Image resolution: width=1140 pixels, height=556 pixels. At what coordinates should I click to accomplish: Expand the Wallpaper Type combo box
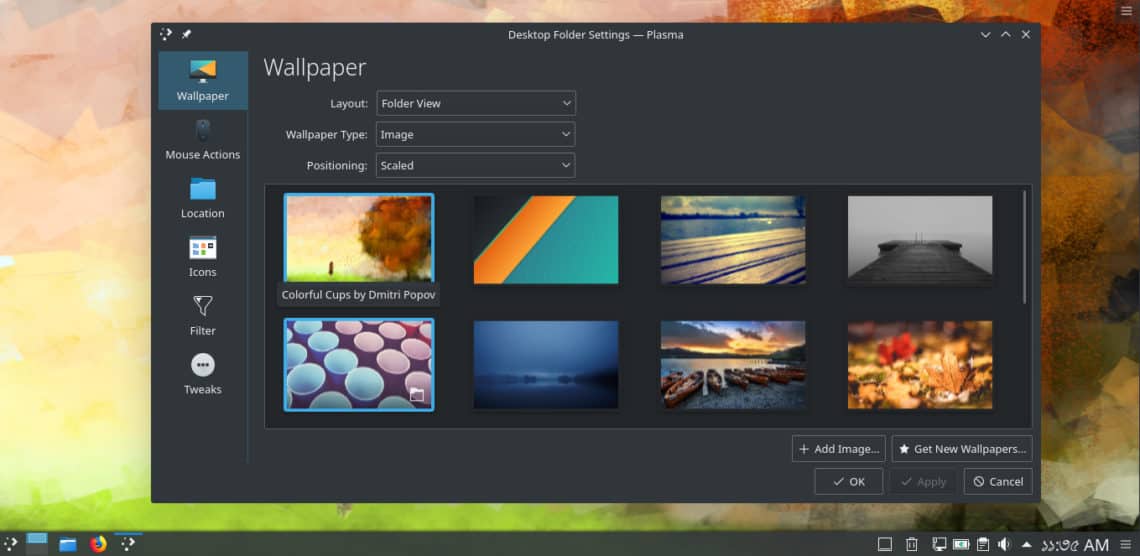coord(476,134)
